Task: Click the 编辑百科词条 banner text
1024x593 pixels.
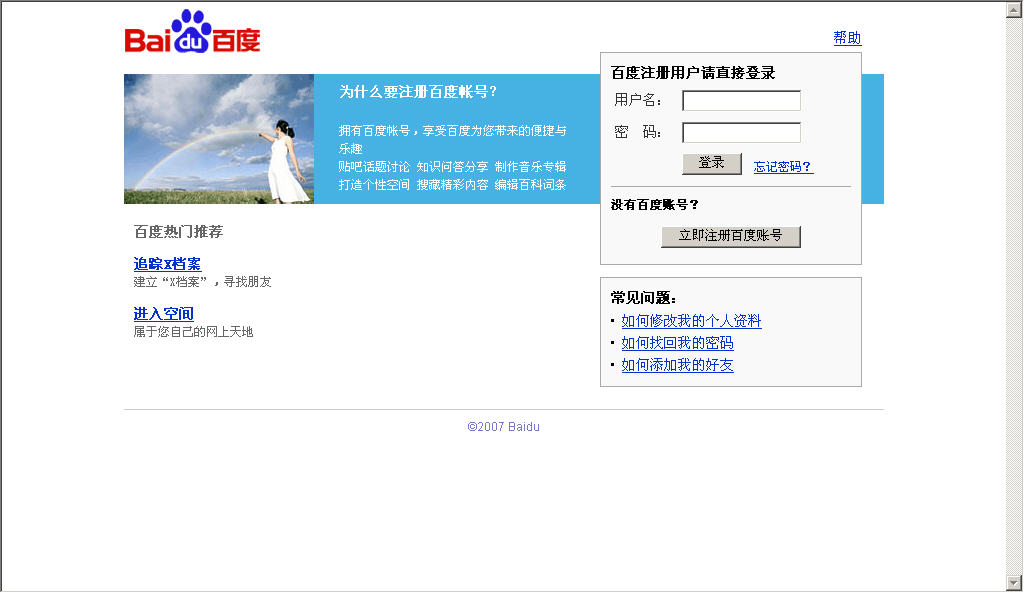Action: pyautogui.click(x=530, y=185)
